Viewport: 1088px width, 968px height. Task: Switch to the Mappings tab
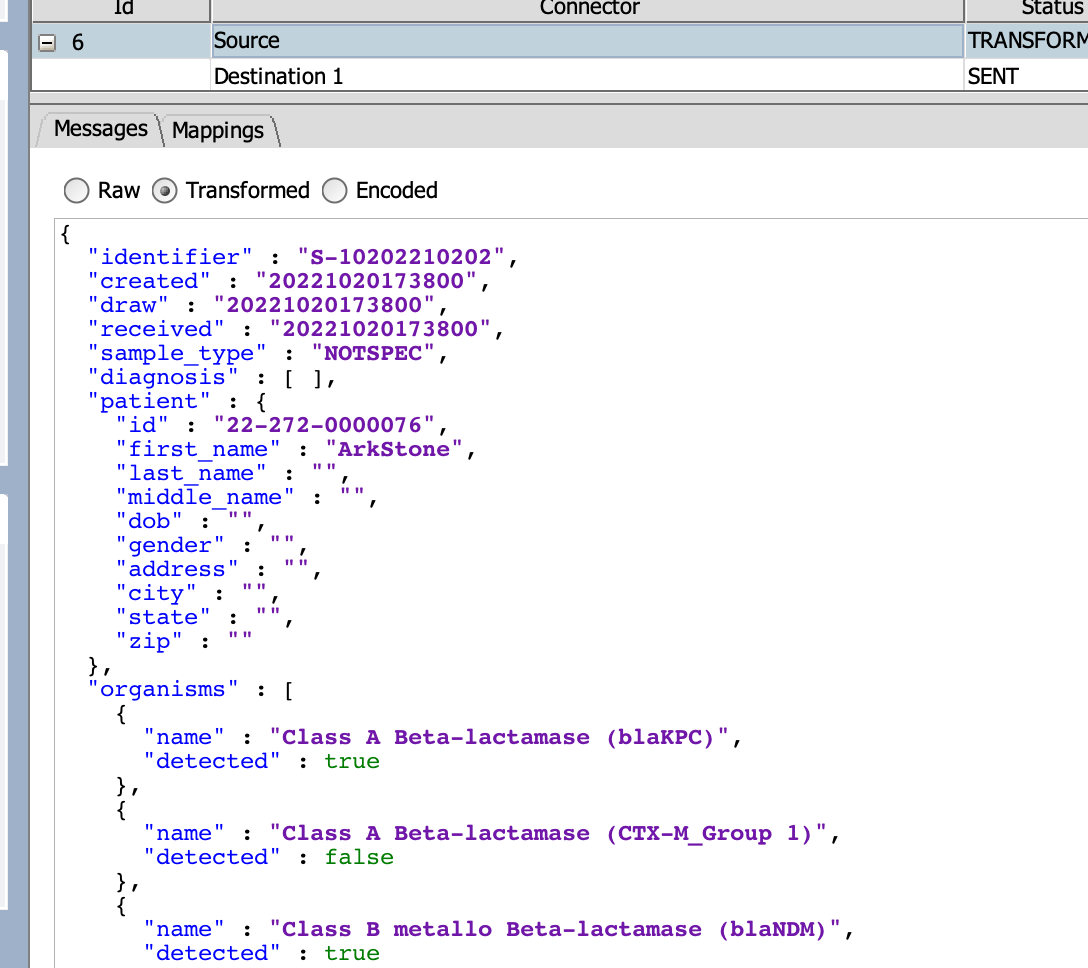(x=219, y=130)
